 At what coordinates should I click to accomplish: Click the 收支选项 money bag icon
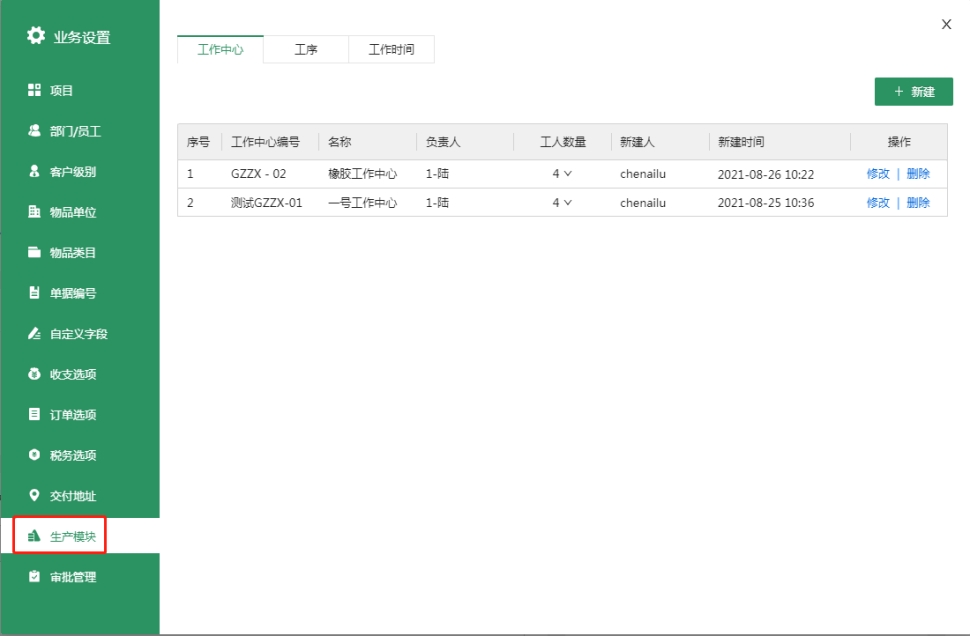(34, 374)
